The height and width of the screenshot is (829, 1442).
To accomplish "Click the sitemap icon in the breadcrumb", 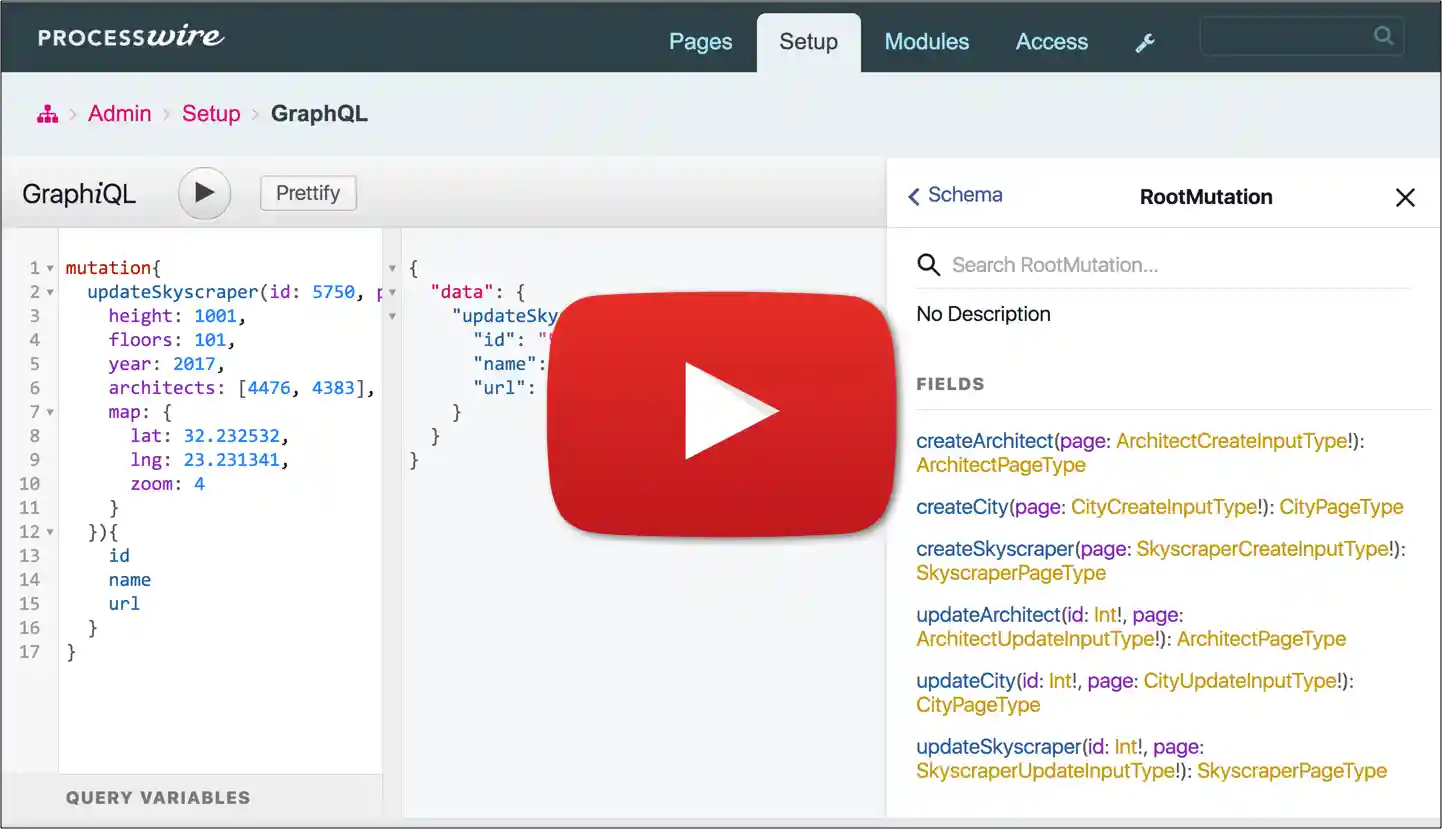I will pyautogui.click(x=47, y=114).
